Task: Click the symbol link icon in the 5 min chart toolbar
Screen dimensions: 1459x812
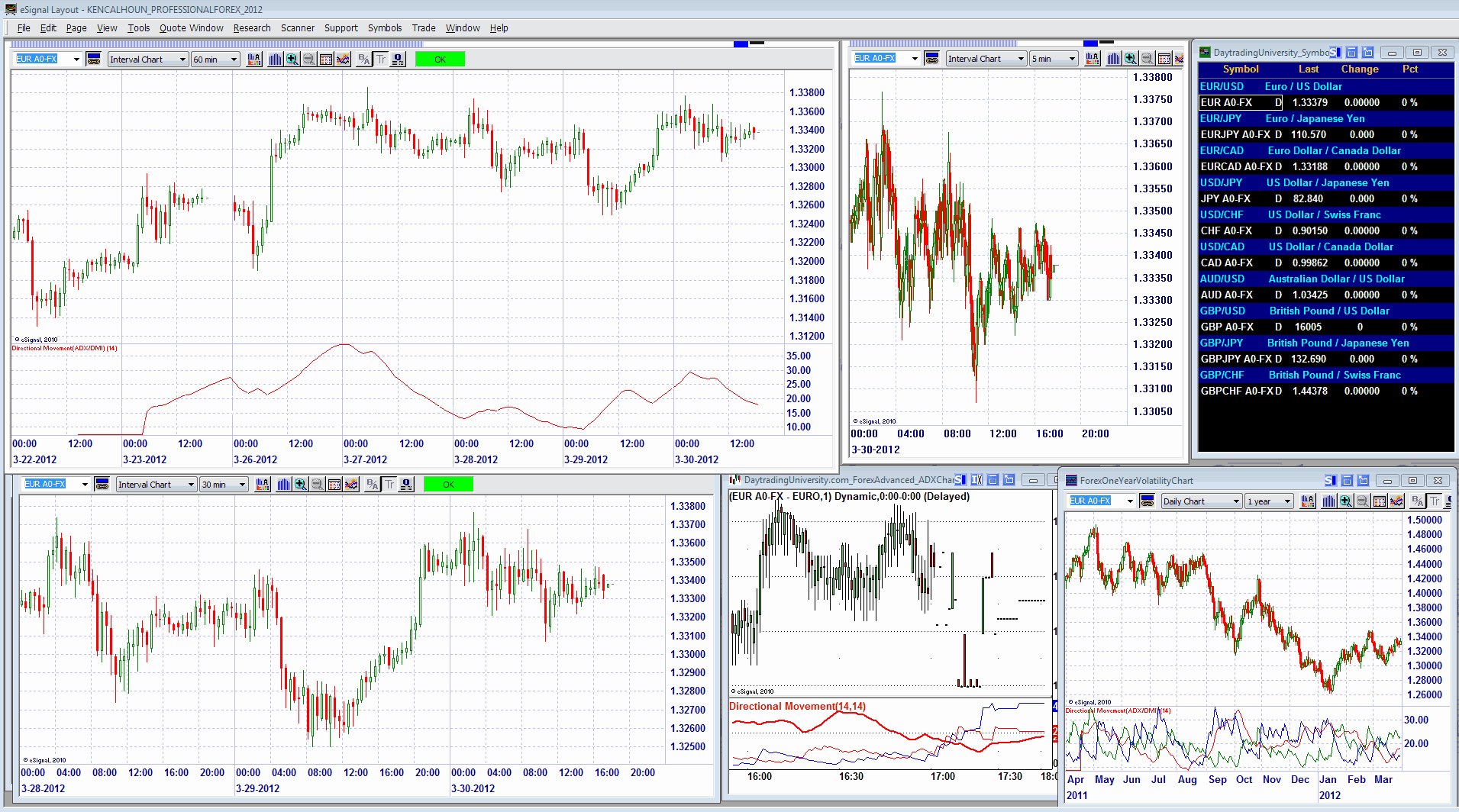Action: pos(932,58)
